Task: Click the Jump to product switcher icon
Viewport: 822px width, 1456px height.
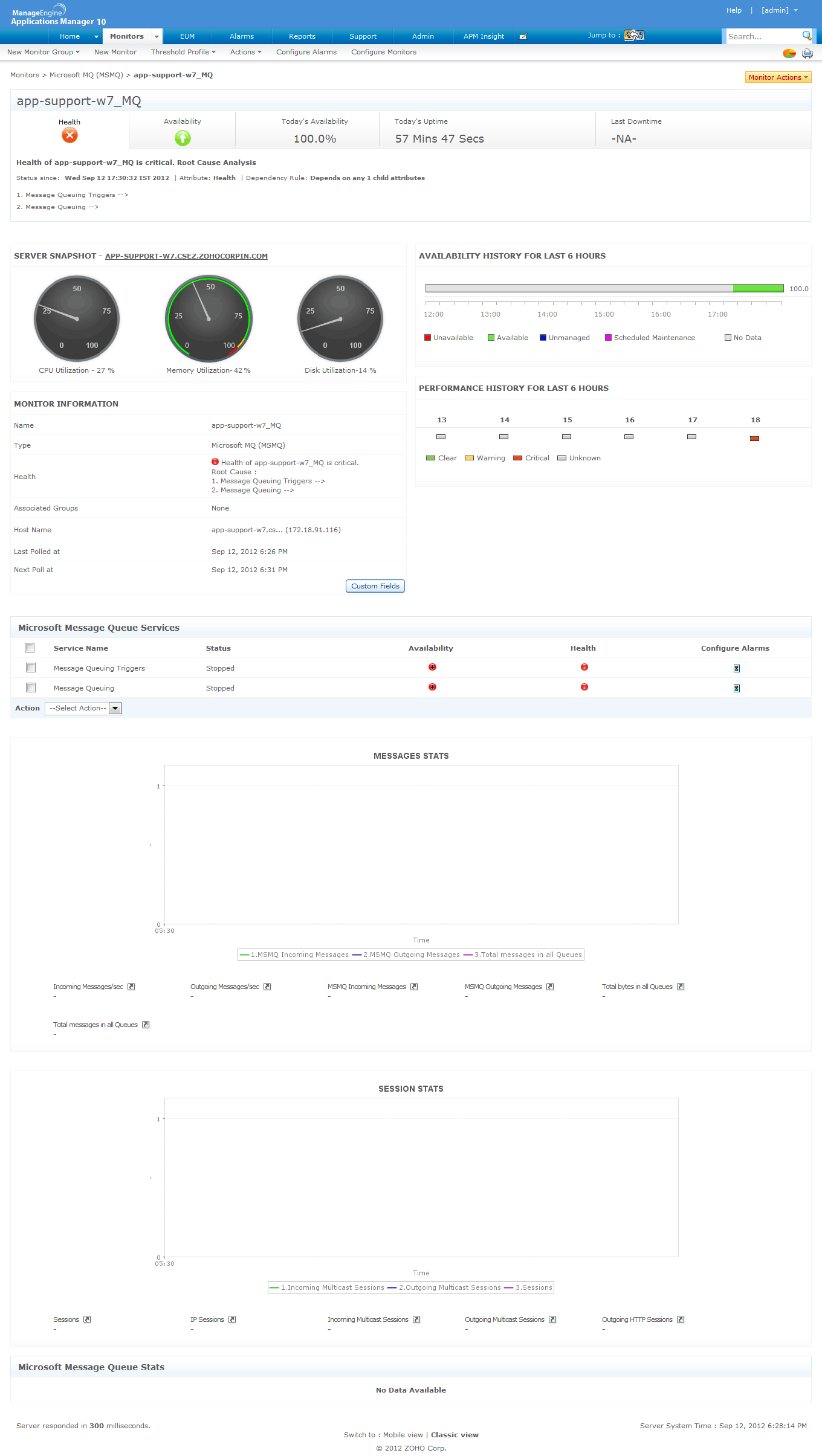Action: (634, 36)
